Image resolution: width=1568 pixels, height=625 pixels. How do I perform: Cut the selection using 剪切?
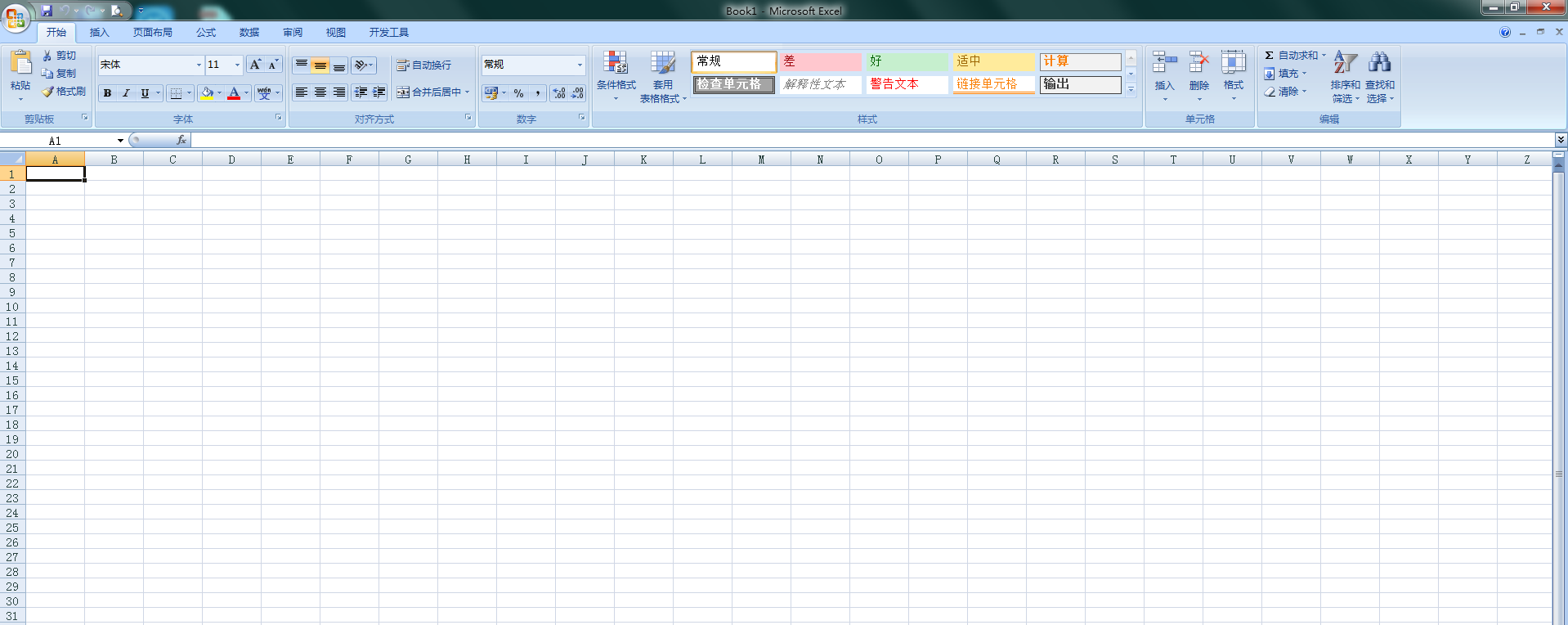(60, 56)
